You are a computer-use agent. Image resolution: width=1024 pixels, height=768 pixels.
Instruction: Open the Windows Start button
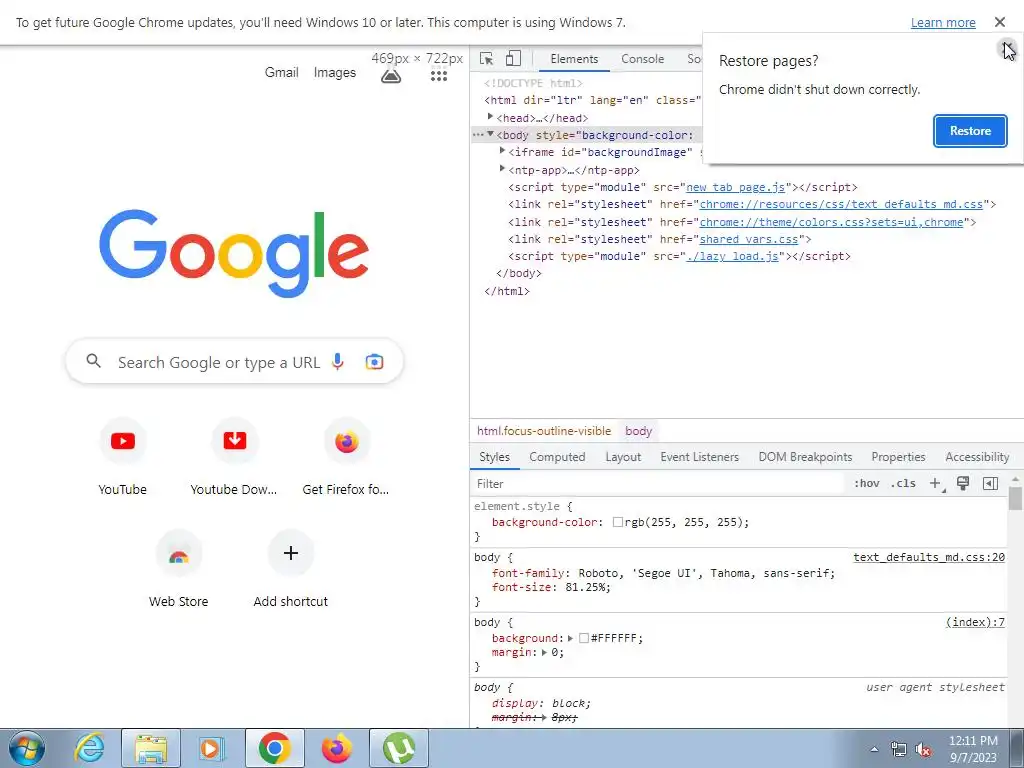pyautogui.click(x=26, y=748)
